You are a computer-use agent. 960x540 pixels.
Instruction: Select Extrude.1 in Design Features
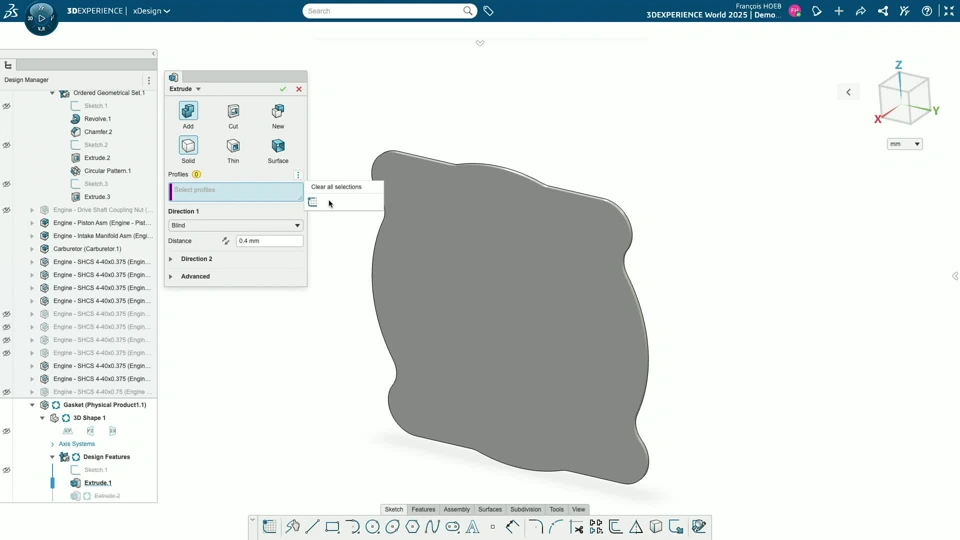tap(98, 483)
